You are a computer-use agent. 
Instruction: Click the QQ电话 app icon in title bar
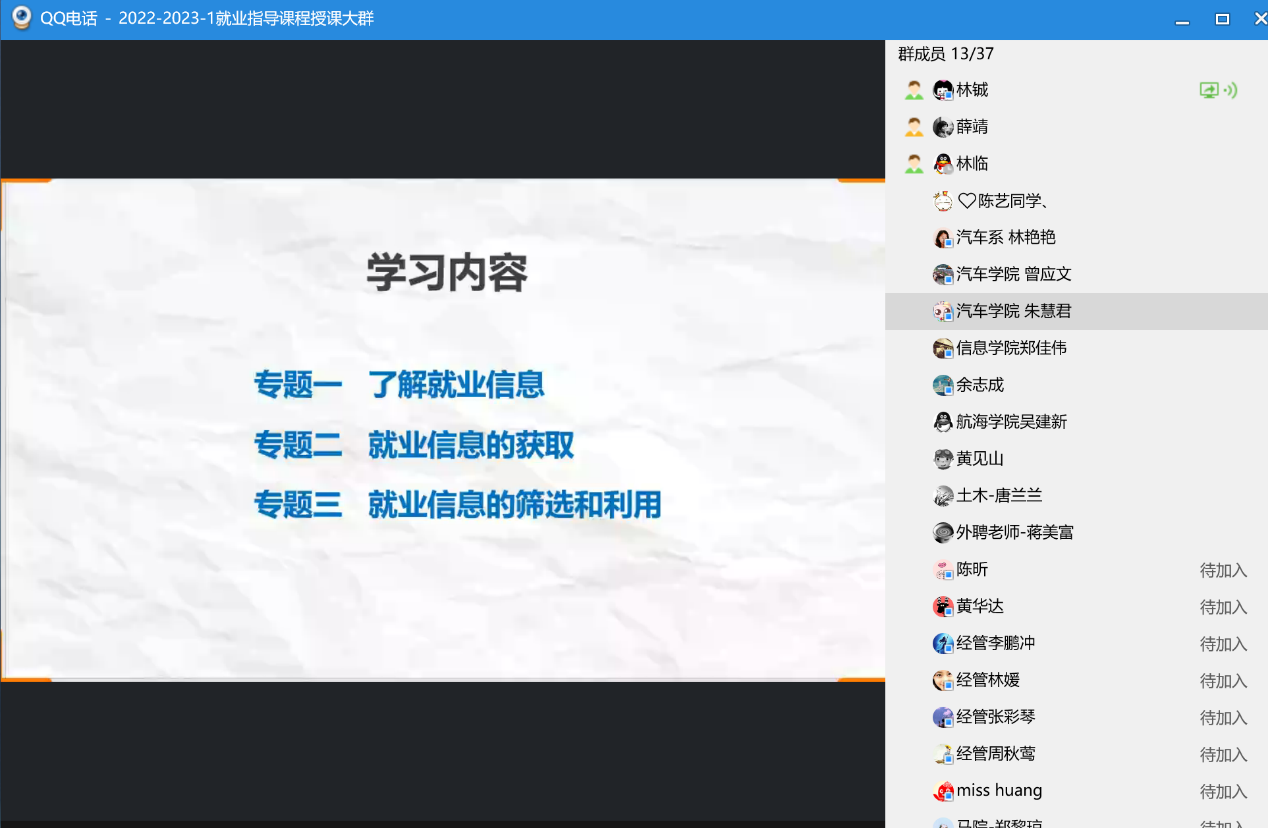coord(21,18)
